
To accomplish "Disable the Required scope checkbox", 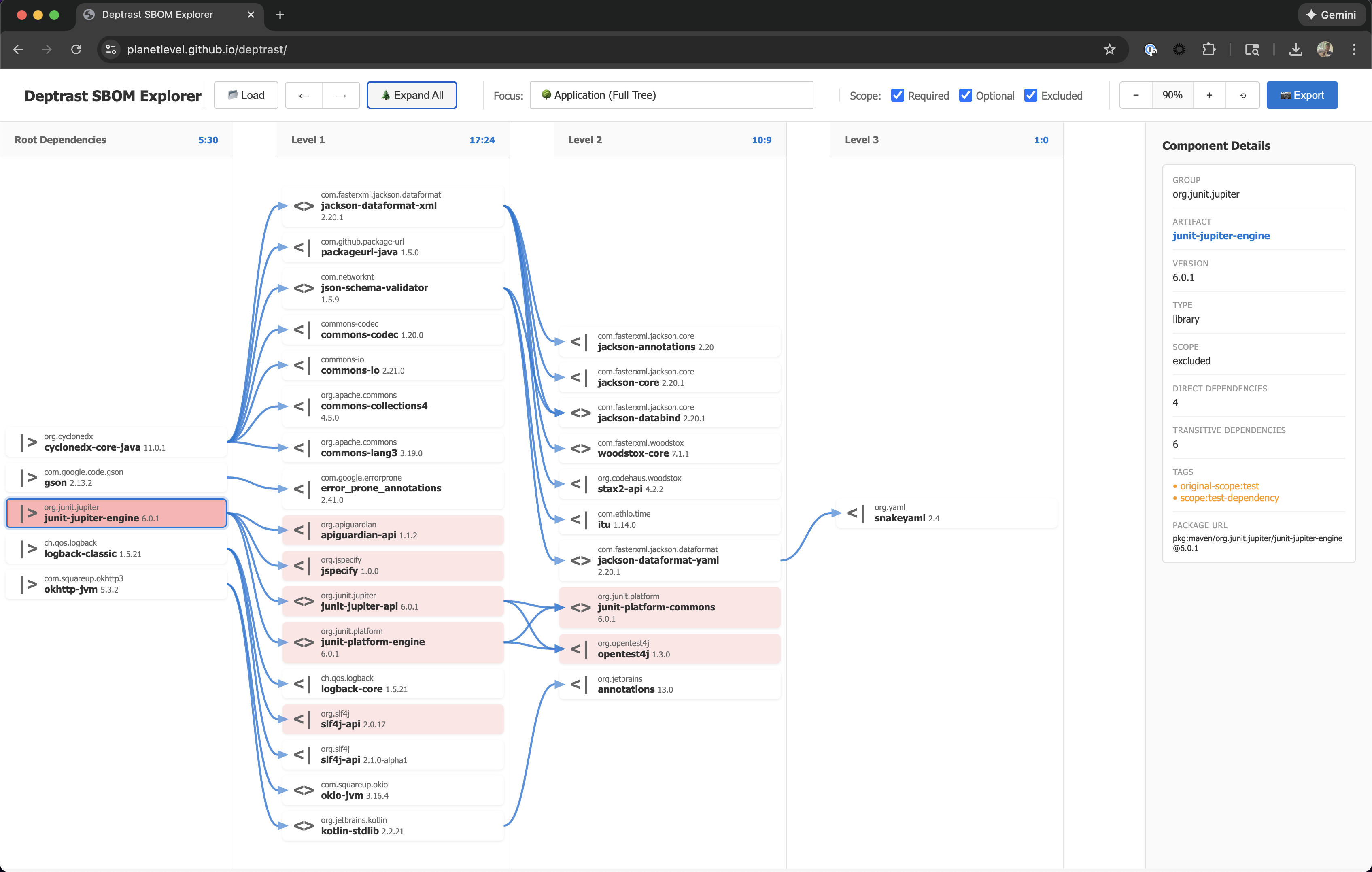I will pyautogui.click(x=898, y=95).
